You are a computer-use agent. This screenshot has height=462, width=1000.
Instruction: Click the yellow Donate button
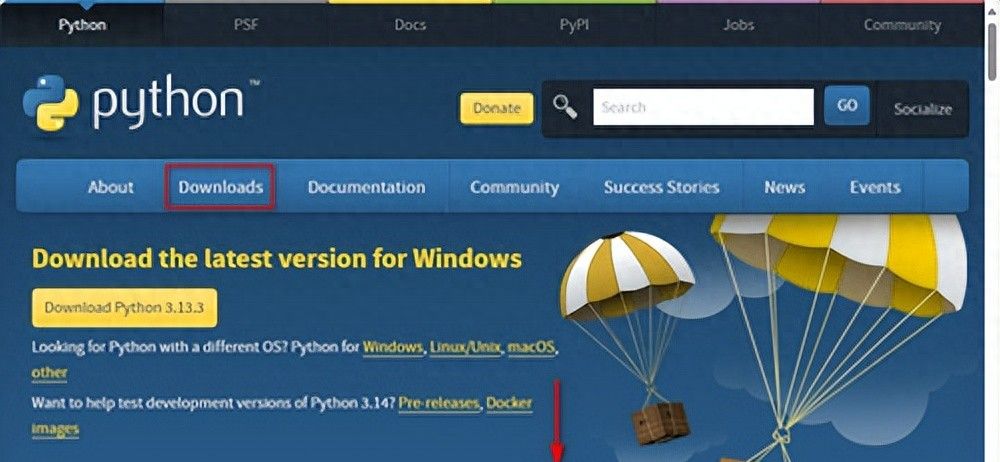(497, 108)
